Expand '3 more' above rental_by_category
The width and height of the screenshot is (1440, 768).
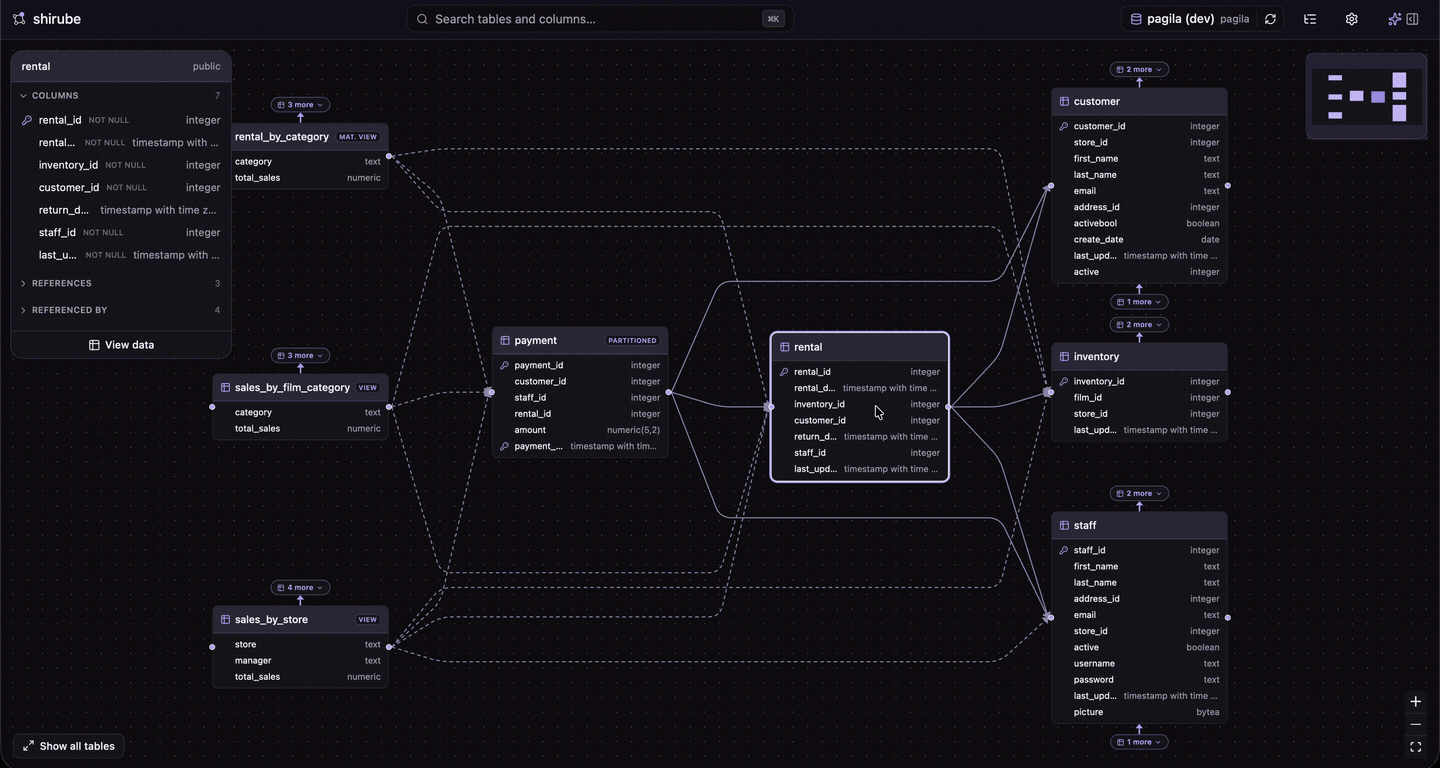pyautogui.click(x=300, y=104)
